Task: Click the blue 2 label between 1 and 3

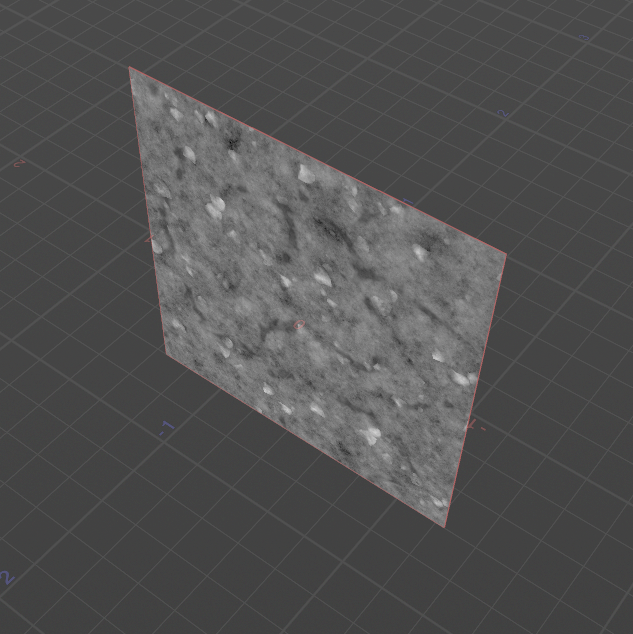Action: [x=504, y=113]
